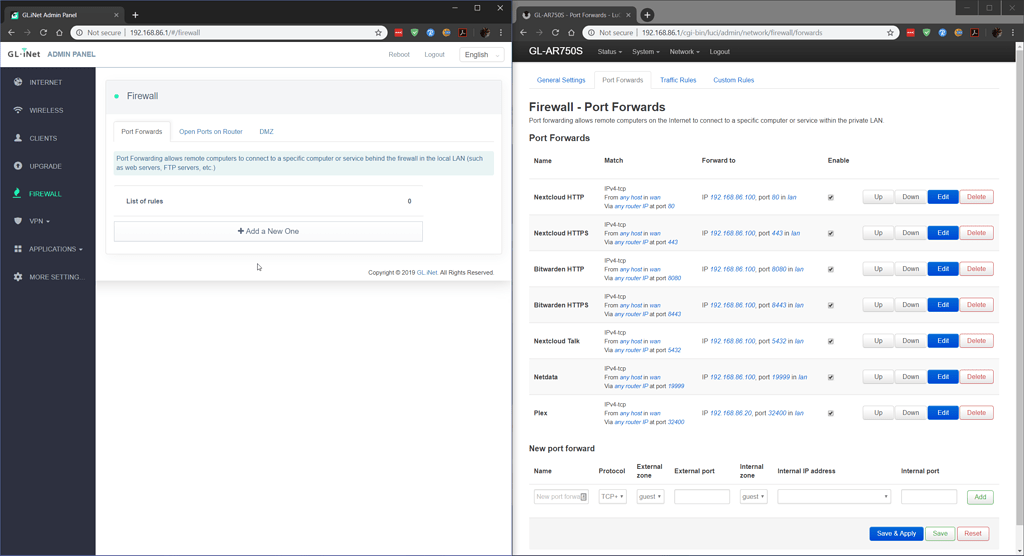Switch to Traffic Rules tab

point(678,80)
